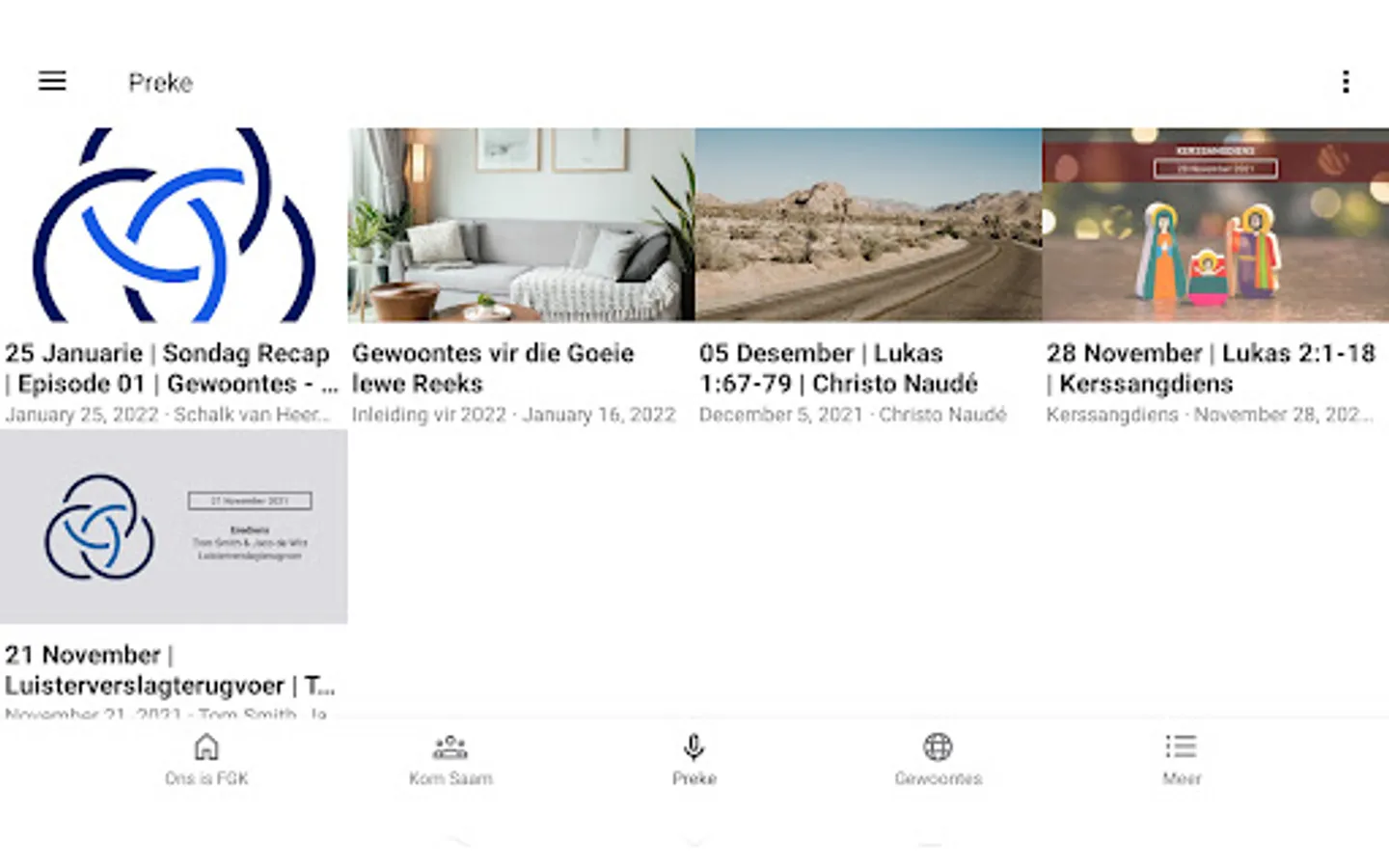Image resolution: width=1389 pixels, height=868 pixels.
Task: Open the hamburger navigation menu
Action: pos(52,81)
